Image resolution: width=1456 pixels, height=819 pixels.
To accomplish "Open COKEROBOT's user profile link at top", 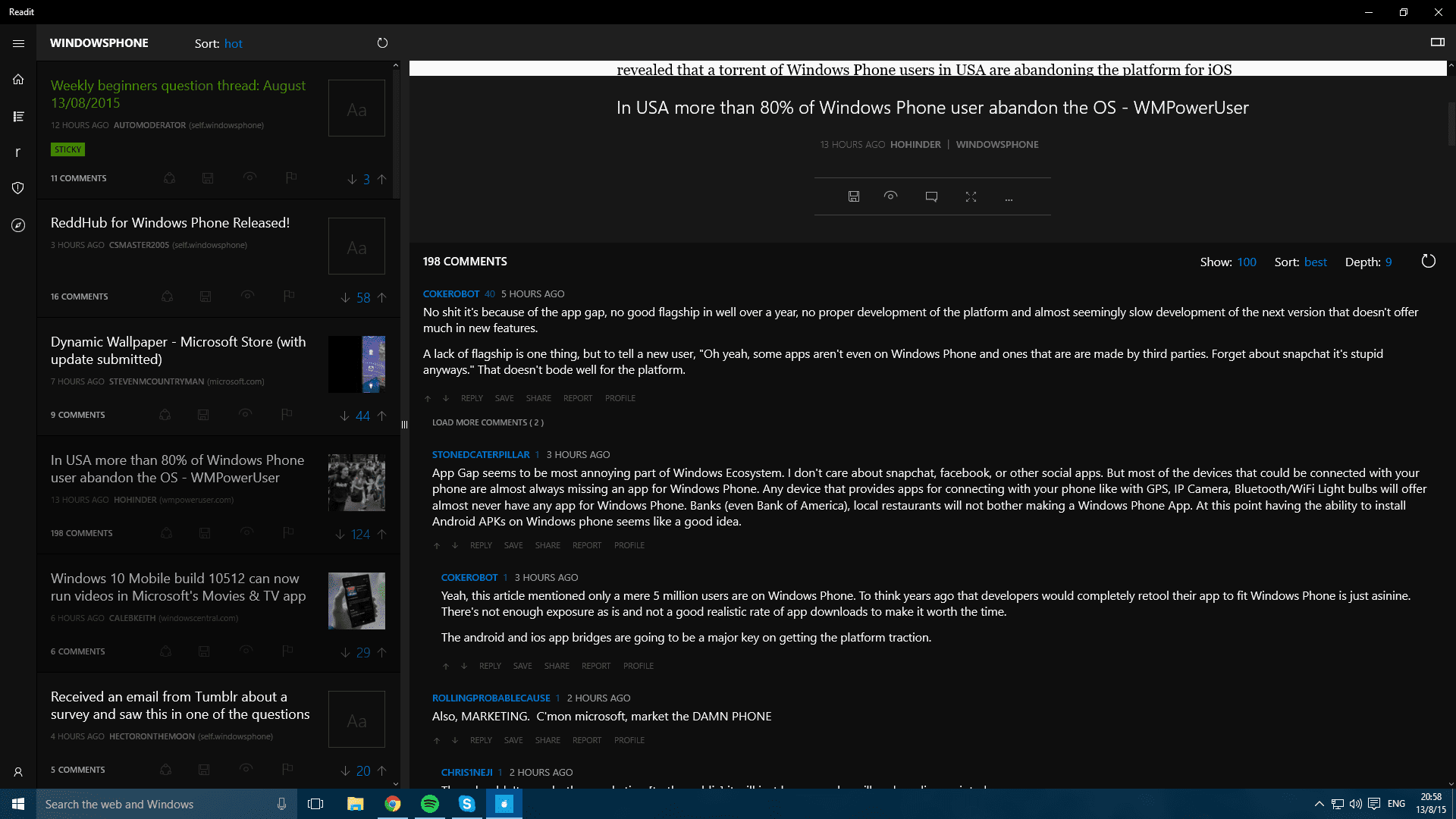I will click(451, 293).
